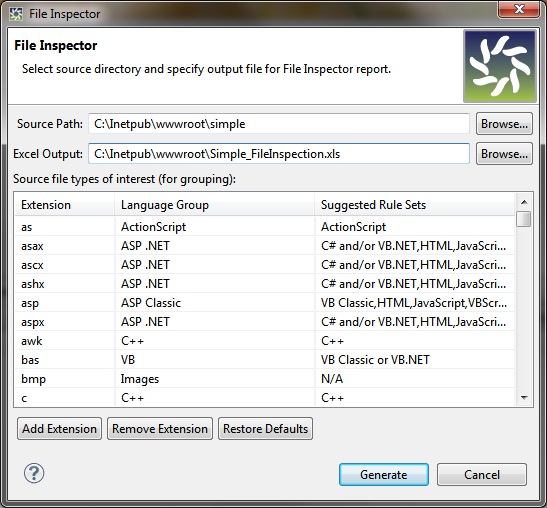Click the scroll down arrow in extensions table

click(524, 397)
